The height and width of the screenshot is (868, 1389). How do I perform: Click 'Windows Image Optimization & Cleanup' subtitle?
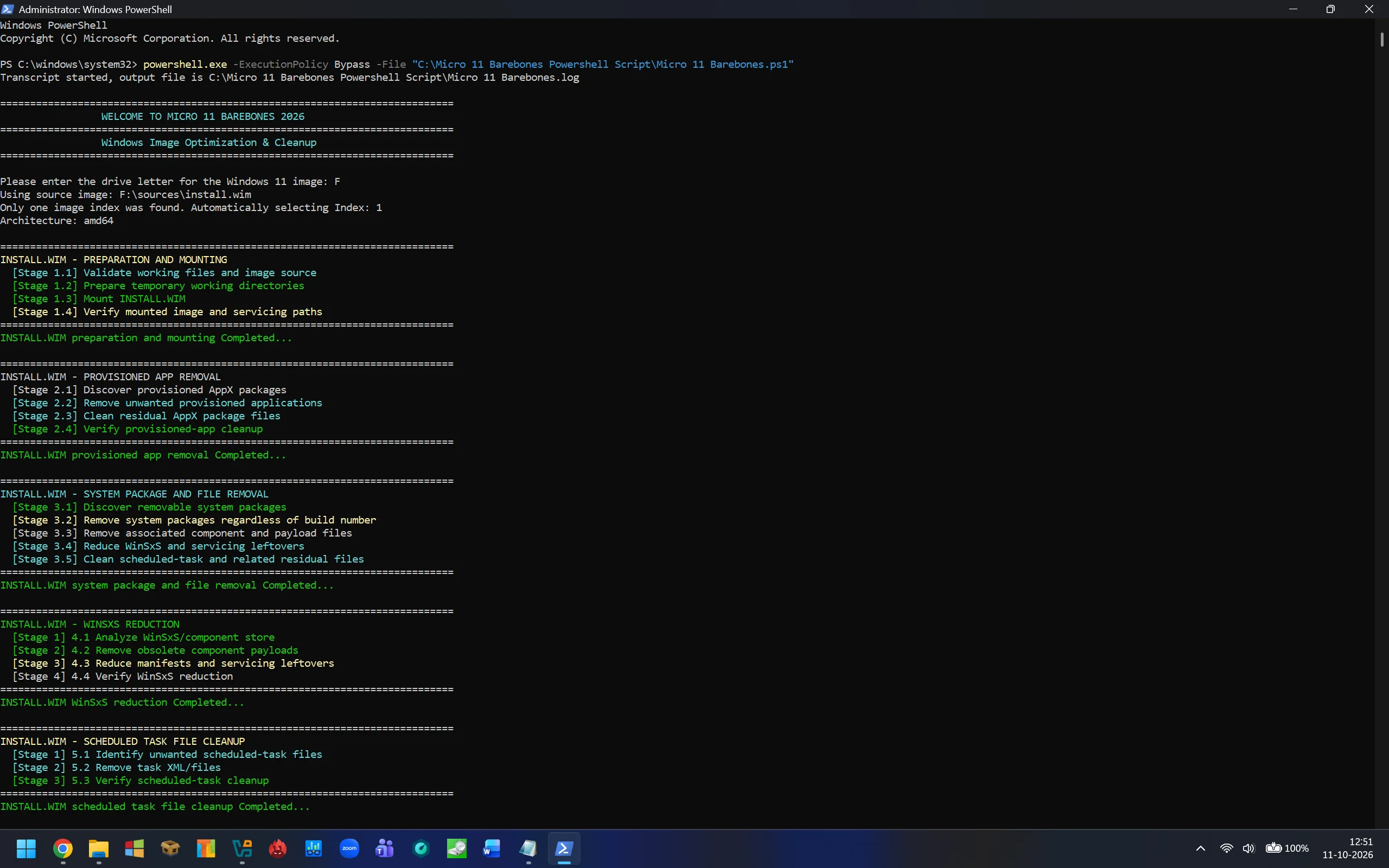(209, 142)
